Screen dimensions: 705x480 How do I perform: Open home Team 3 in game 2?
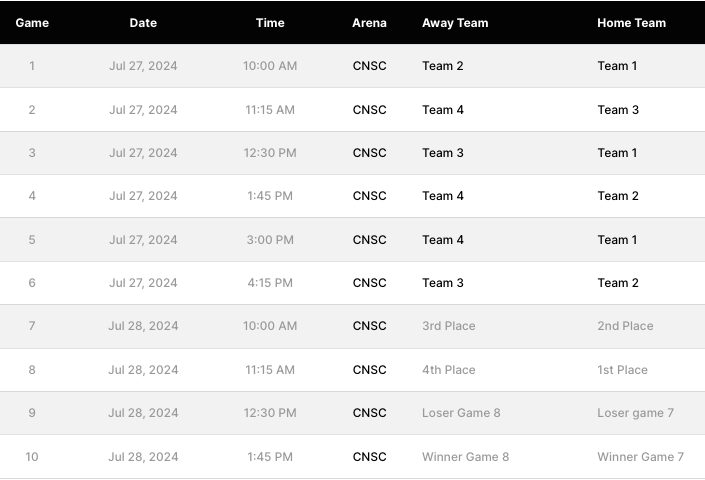click(618, 110)
